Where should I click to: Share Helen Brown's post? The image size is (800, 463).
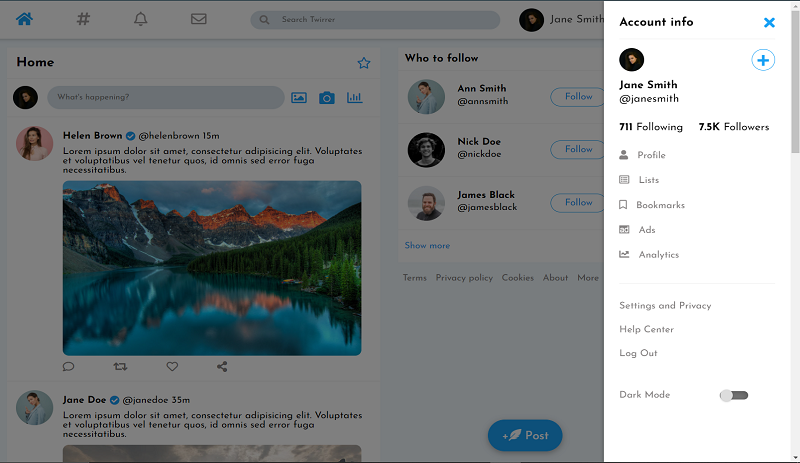222,367
